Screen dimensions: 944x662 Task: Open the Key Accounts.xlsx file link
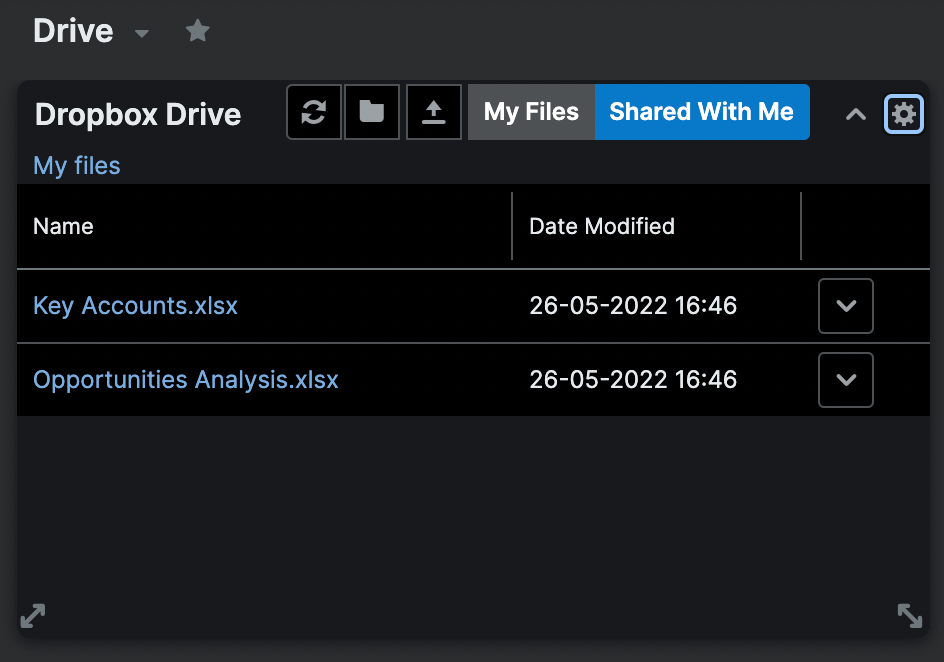click(135, 306)
